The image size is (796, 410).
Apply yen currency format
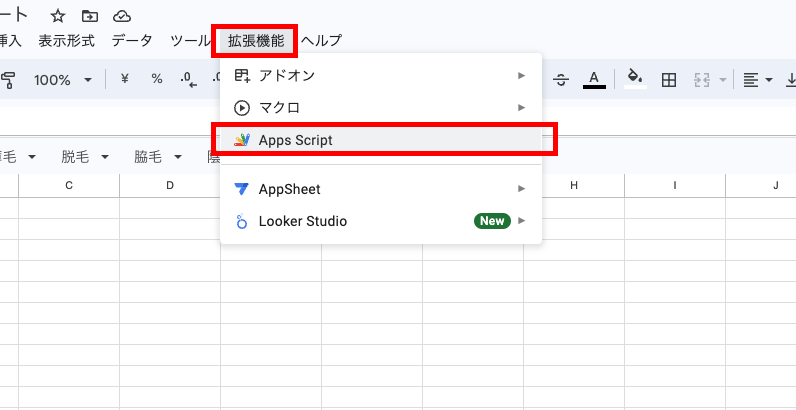click(125, 79)
